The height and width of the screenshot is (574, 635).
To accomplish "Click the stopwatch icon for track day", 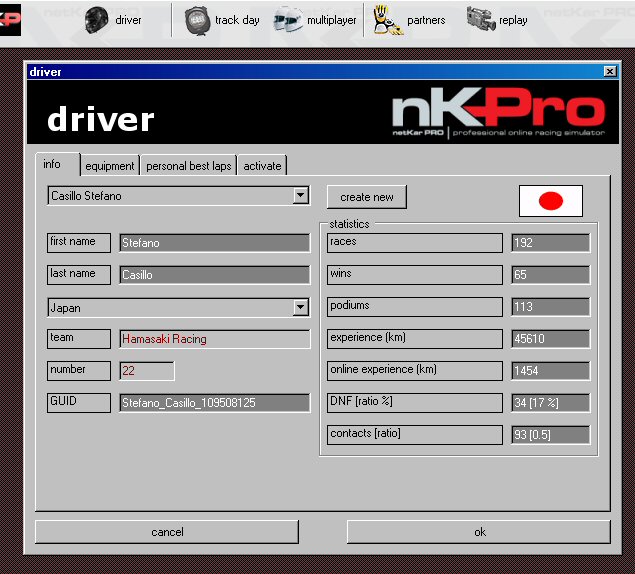I will (x=197, y=21).
